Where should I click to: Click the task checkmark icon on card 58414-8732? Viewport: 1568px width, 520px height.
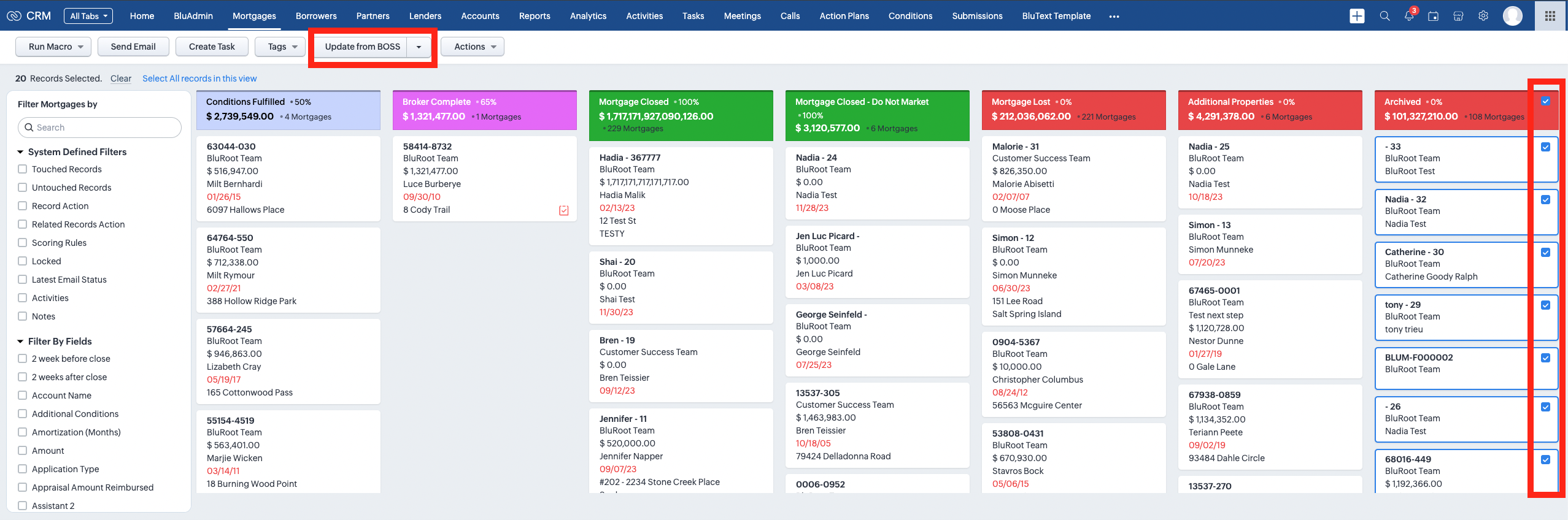(x=564, y=210)
